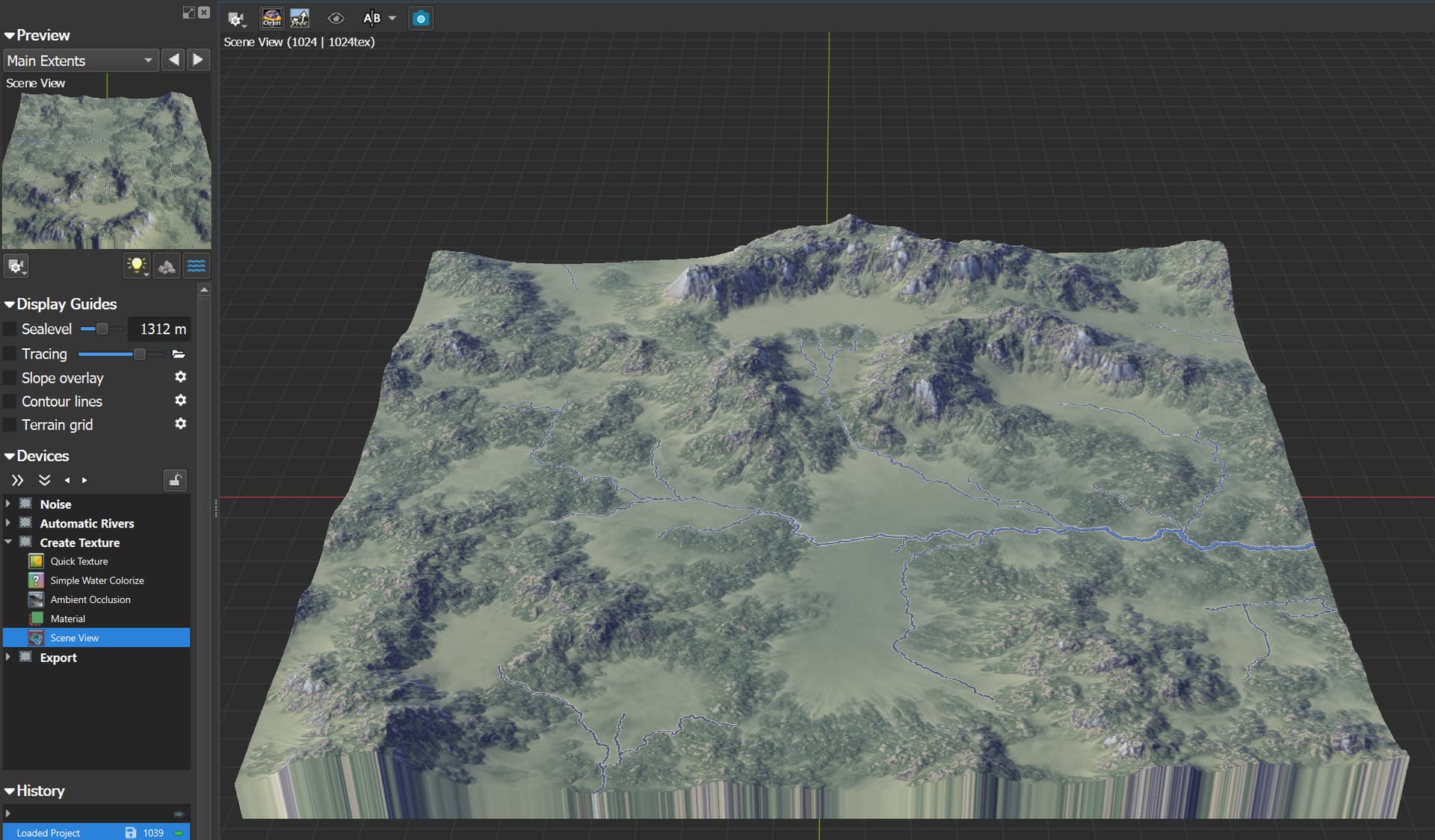The height and width of the screenshot is (840, 1435).
Task: Switch to Free camera mode
Action: [300, 18]
